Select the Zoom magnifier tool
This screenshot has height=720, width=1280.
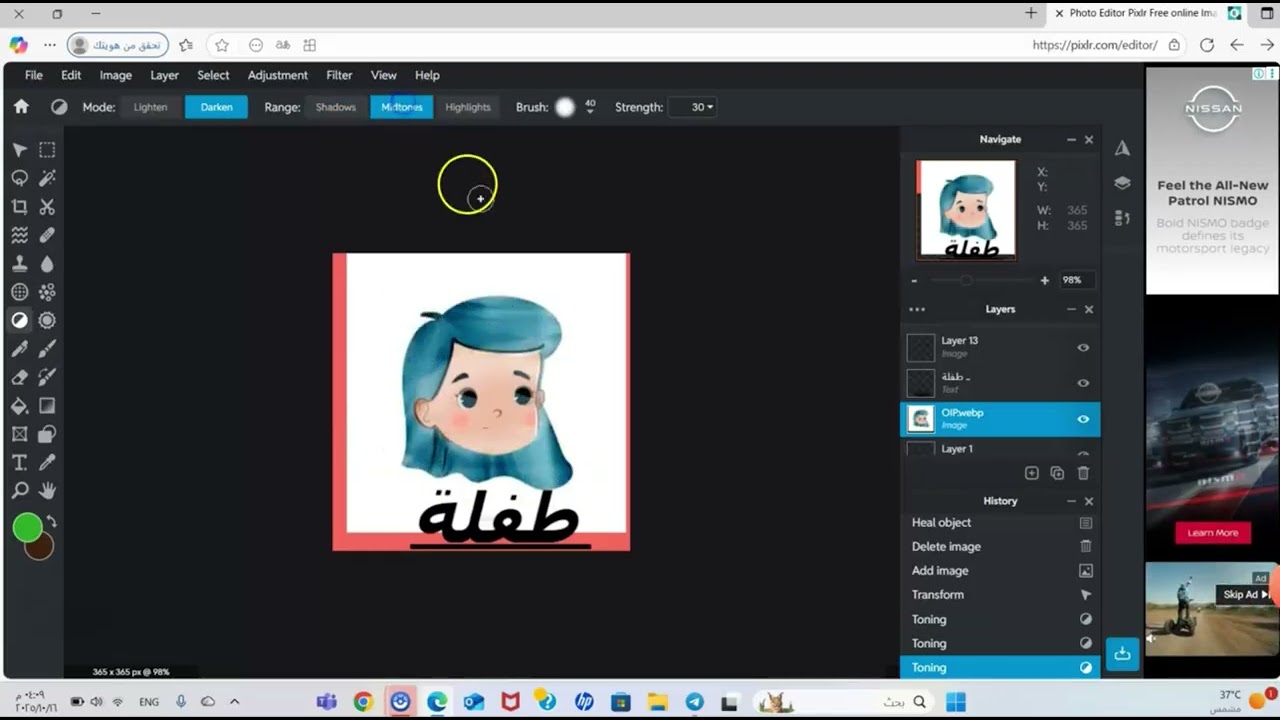point(19,491)
